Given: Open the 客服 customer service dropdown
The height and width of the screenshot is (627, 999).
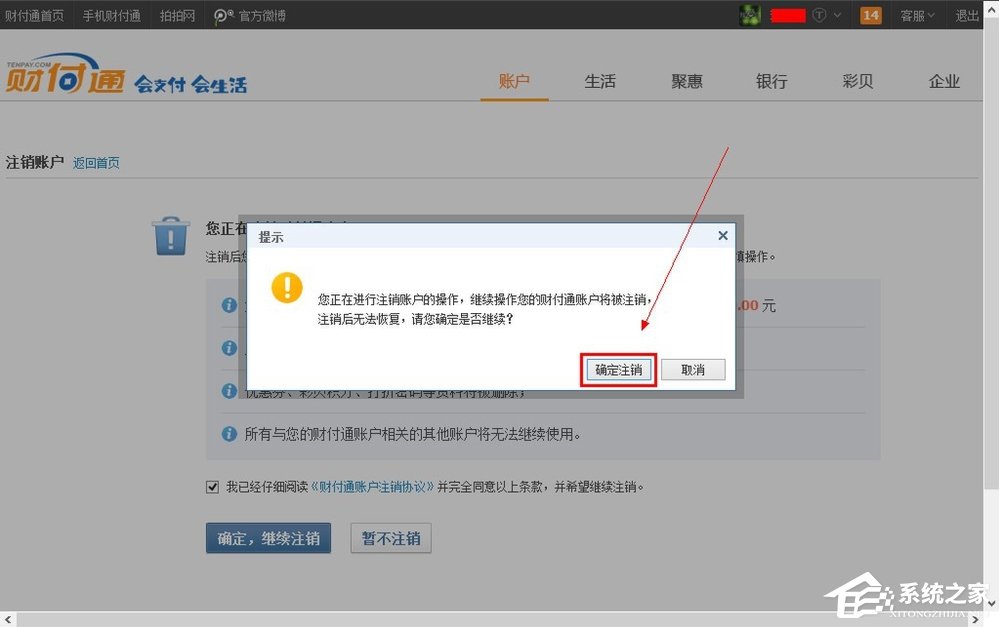Looking at the screenshot, I should [x=915, y=15].
